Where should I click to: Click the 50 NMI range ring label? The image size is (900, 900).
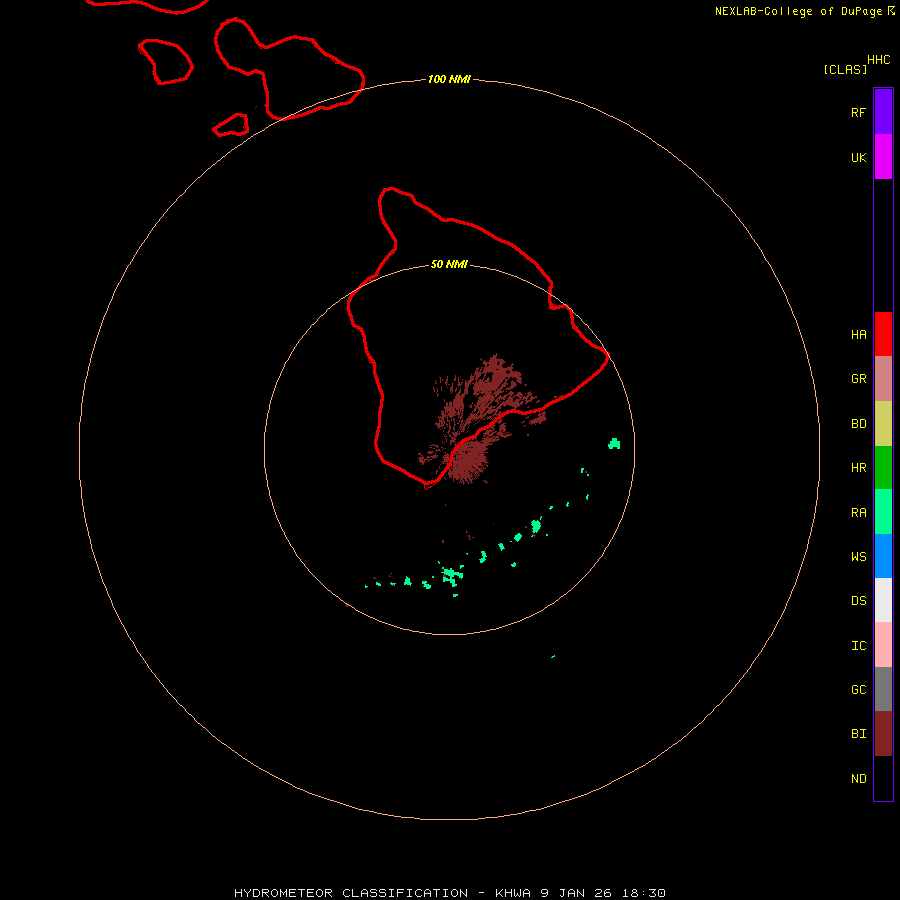click(x=449, y=265)
